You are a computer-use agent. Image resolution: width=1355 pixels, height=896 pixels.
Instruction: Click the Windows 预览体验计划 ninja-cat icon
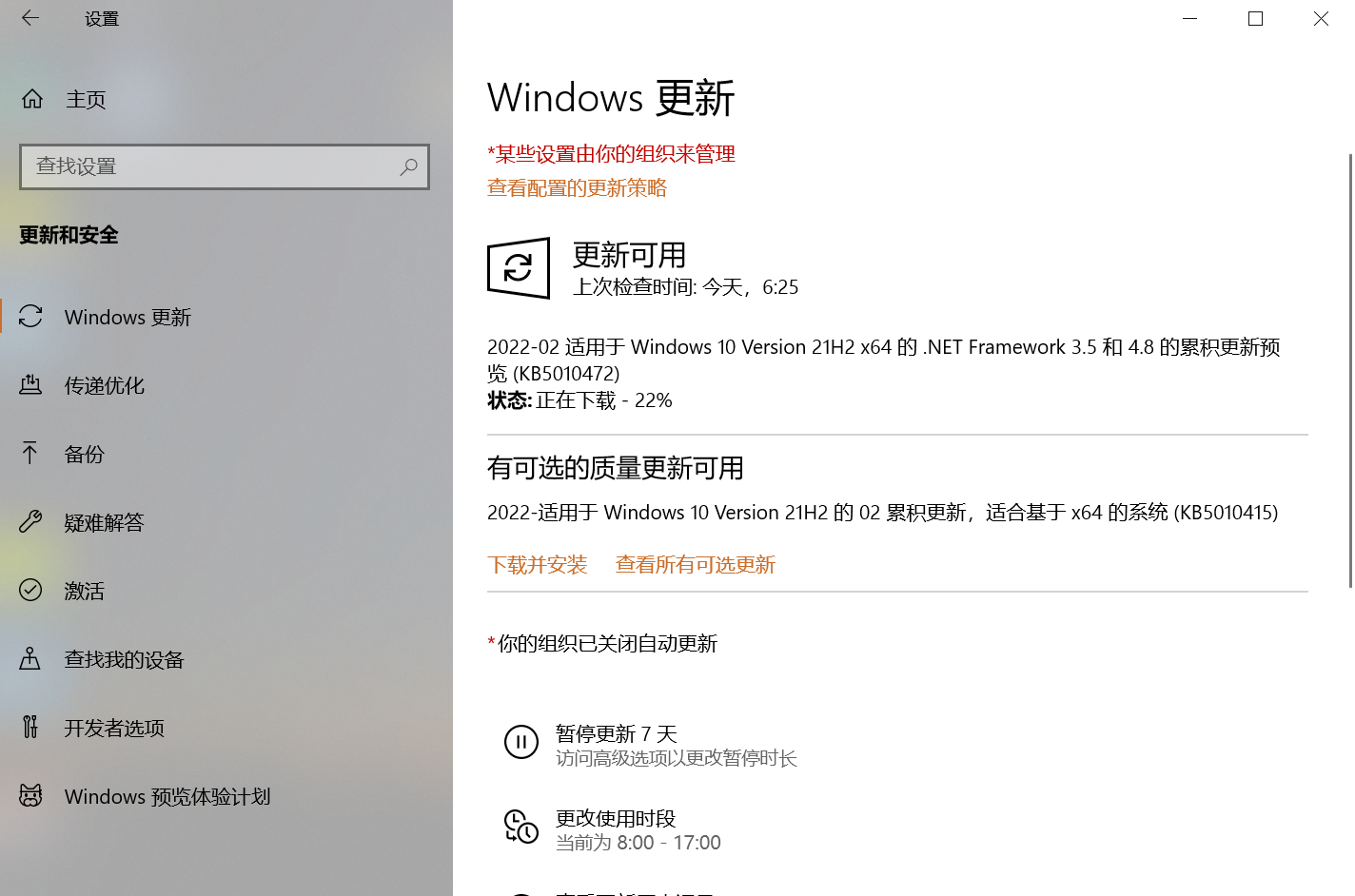point(29,796)
